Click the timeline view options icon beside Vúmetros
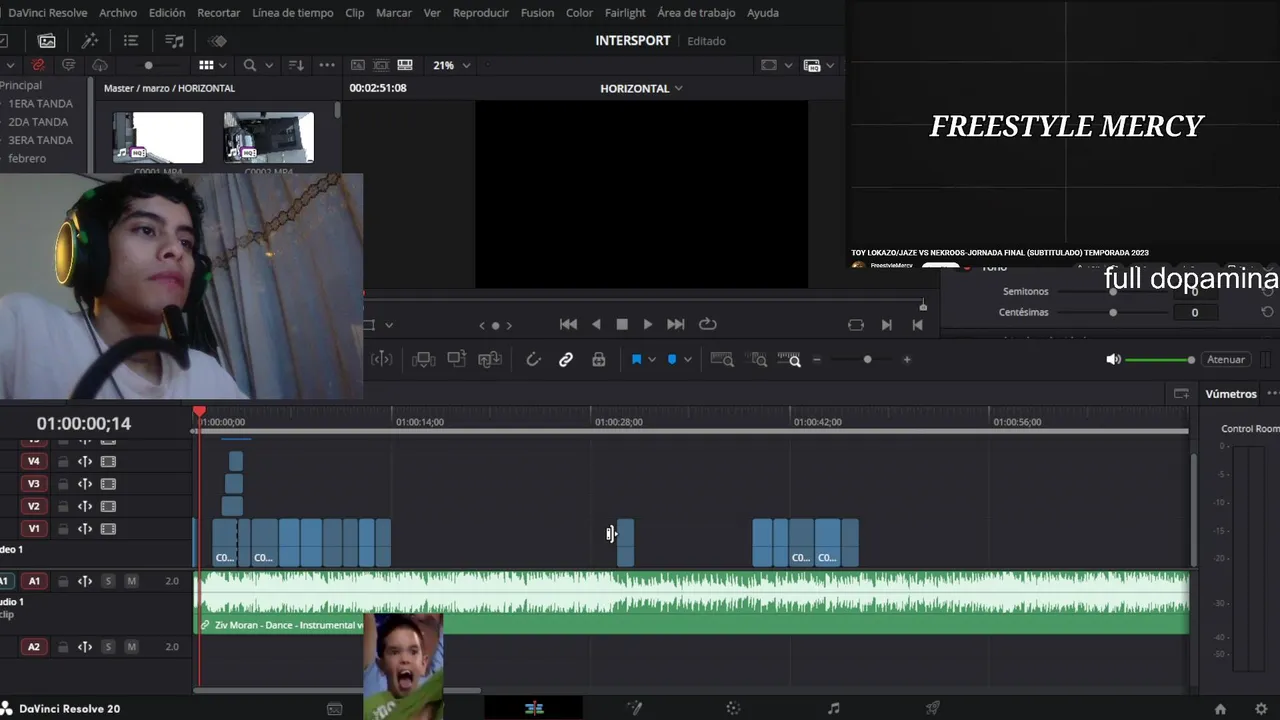1280x720 pixels. (x=1181, y=394)
